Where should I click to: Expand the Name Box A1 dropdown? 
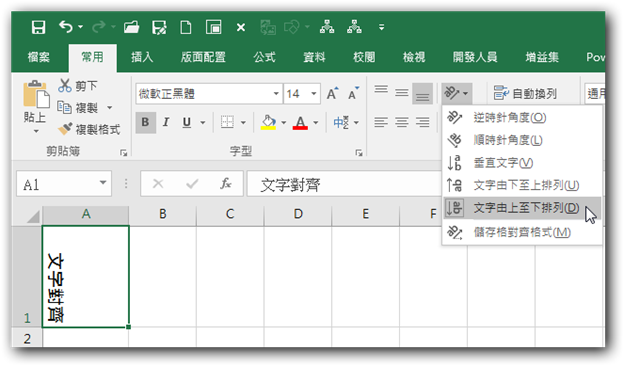[x=103, y=183]
